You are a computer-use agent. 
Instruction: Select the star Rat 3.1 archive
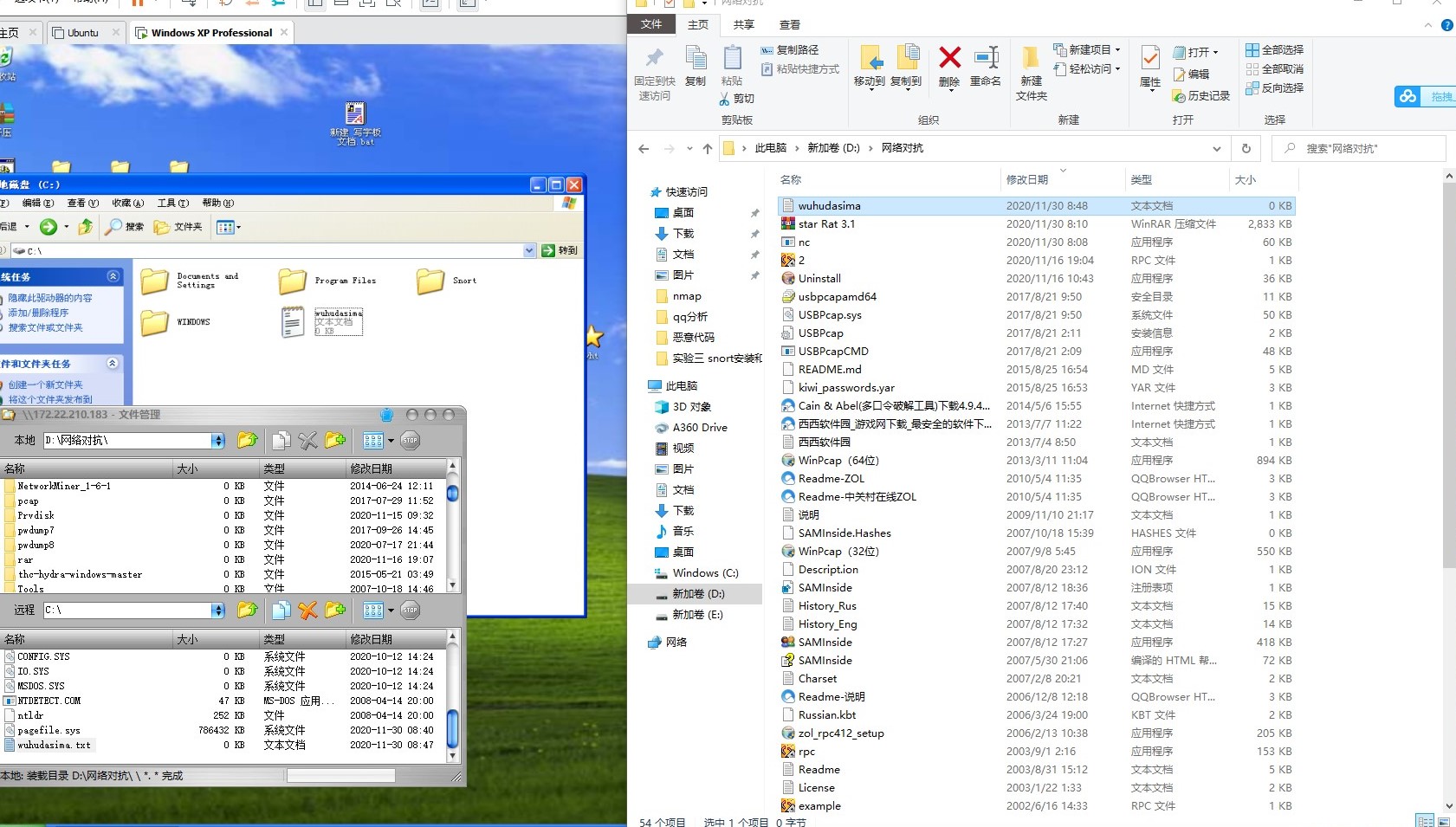[x=826, y=224]
